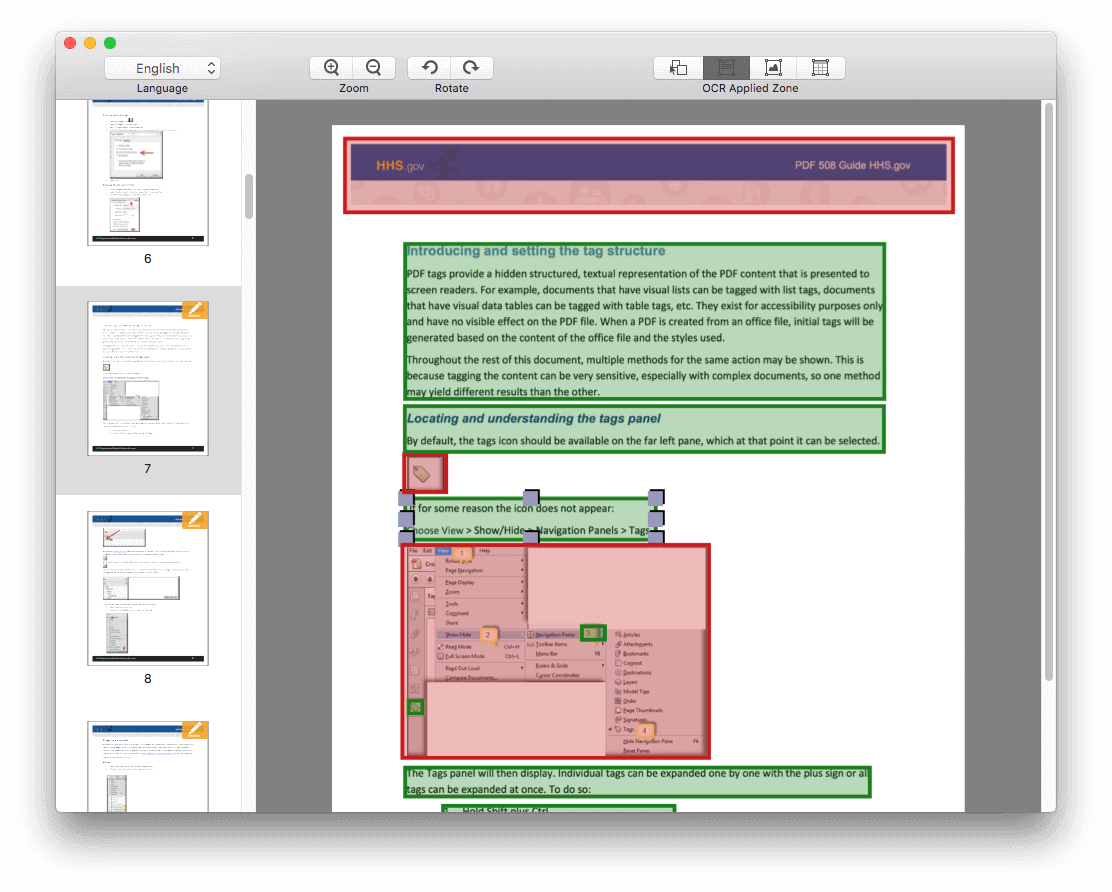Viewport: 1112px width, 892px height.
Task: Click the thumbnail sidebar scrollbar
Action: pyautogui.click(x=248, y=196)
